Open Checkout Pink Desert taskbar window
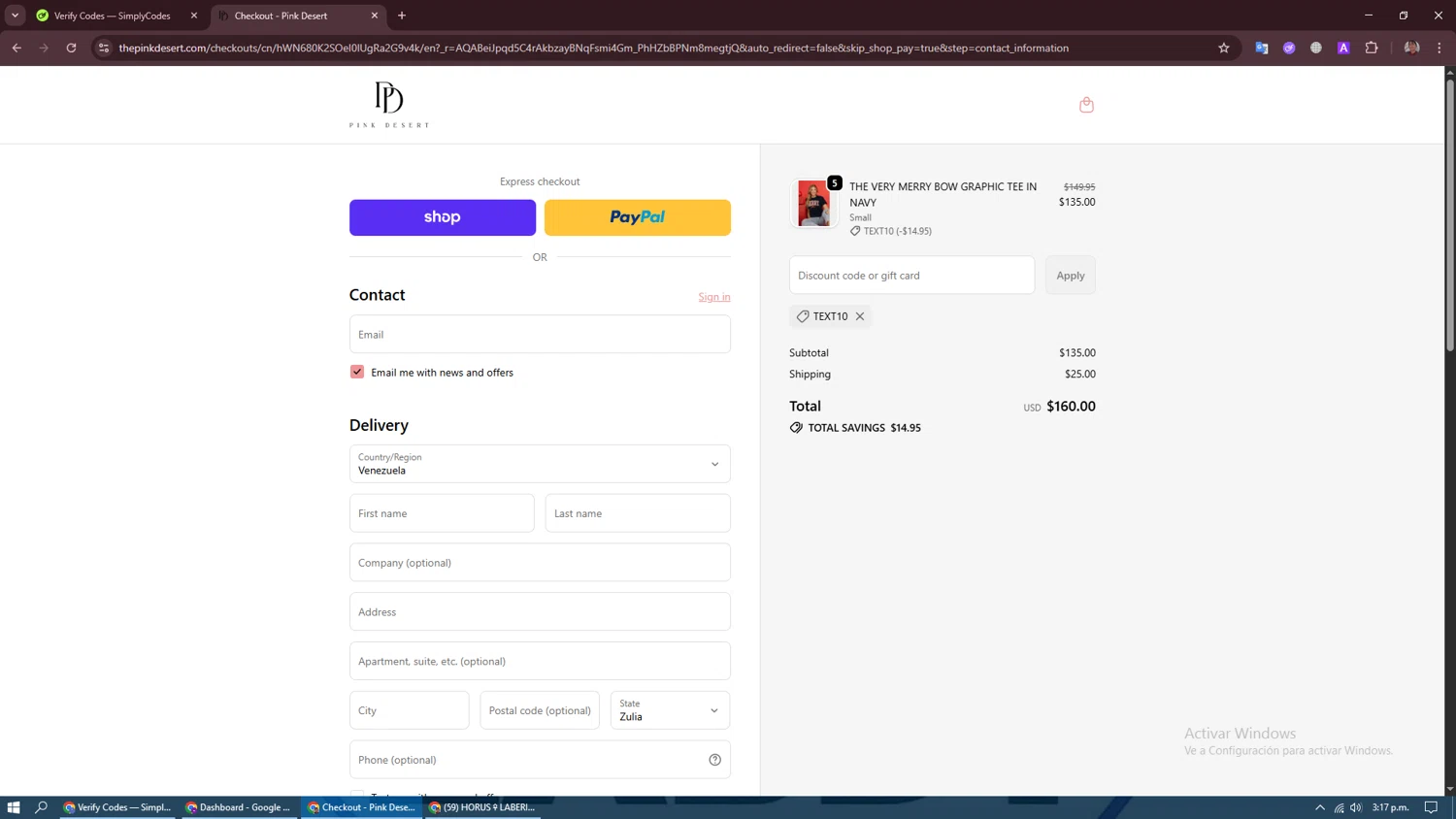Screen dimensions: 1456x819 click(361, 807)
